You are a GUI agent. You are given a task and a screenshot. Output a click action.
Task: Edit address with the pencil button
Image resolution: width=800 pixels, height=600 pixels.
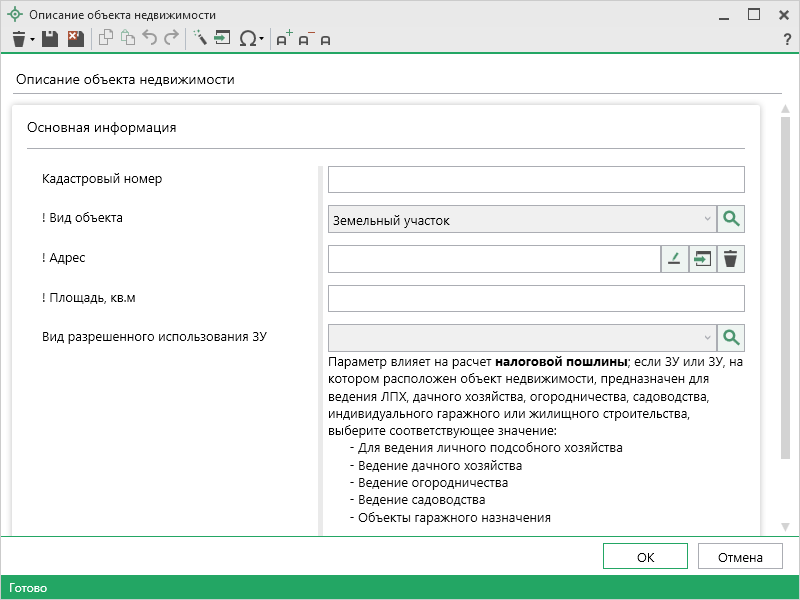point(674,259)
